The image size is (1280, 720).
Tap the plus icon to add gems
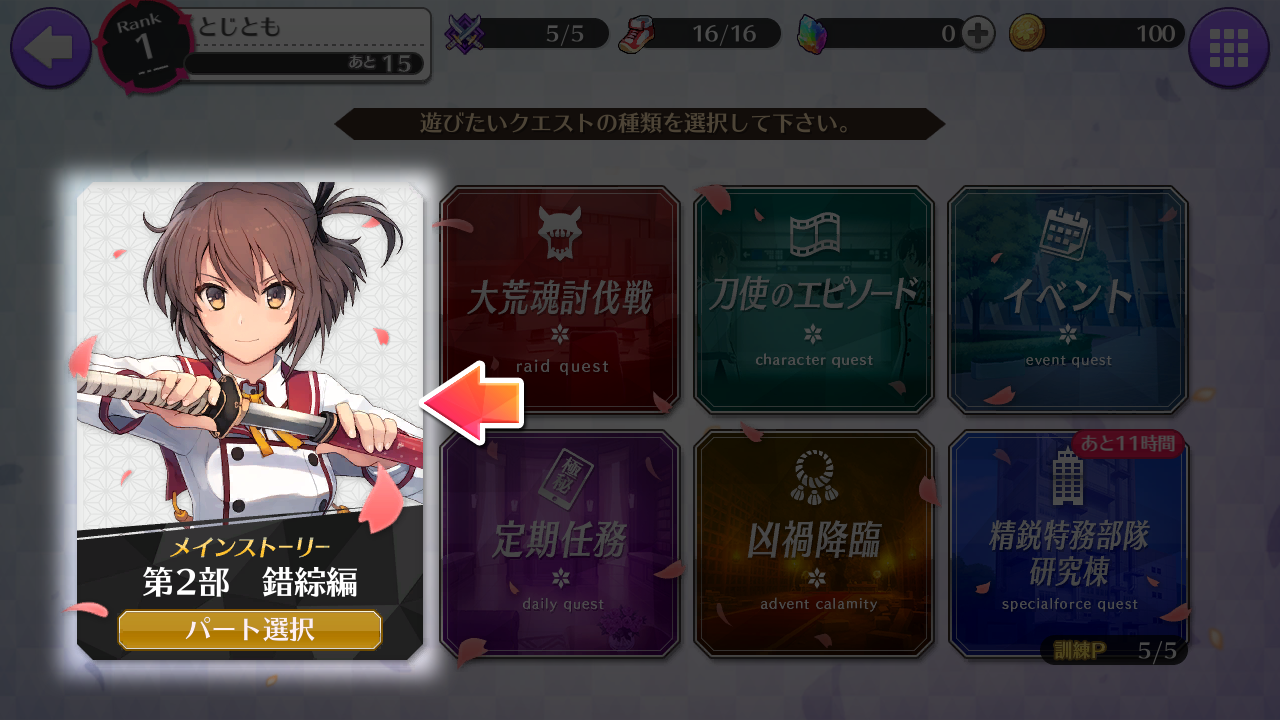click(978, 34)
